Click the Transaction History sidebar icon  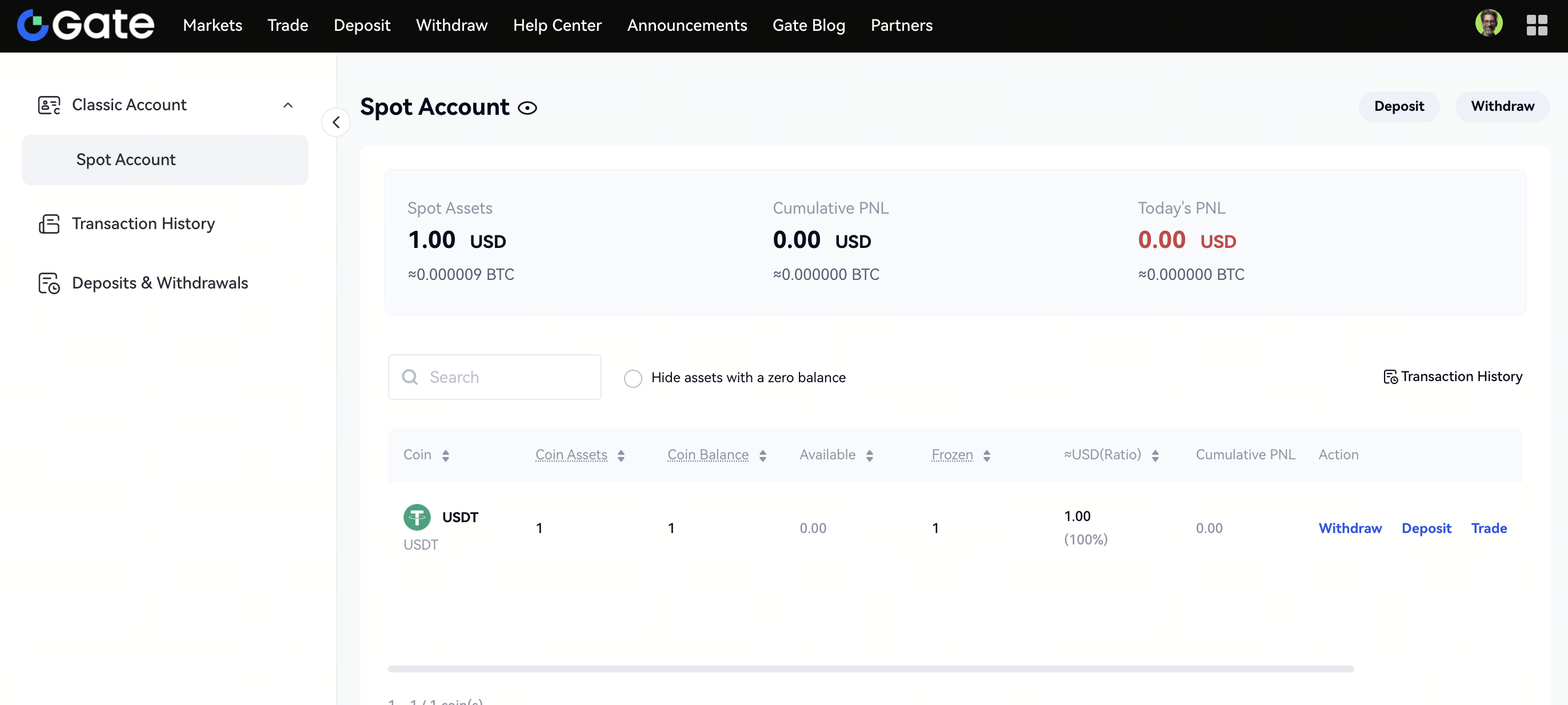click(x=49, y=223)
